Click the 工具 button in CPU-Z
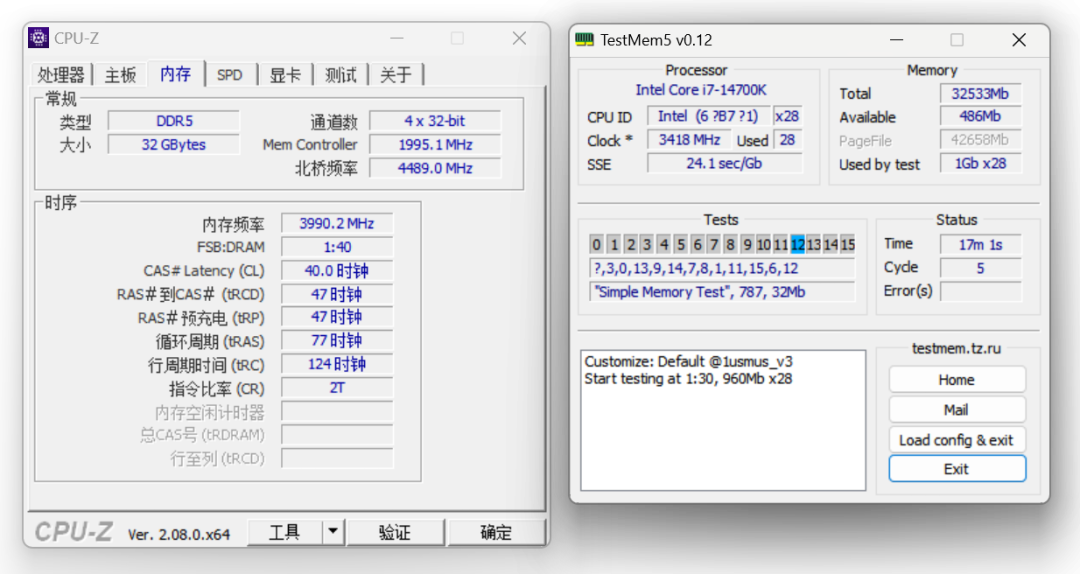 pos(284,533)
